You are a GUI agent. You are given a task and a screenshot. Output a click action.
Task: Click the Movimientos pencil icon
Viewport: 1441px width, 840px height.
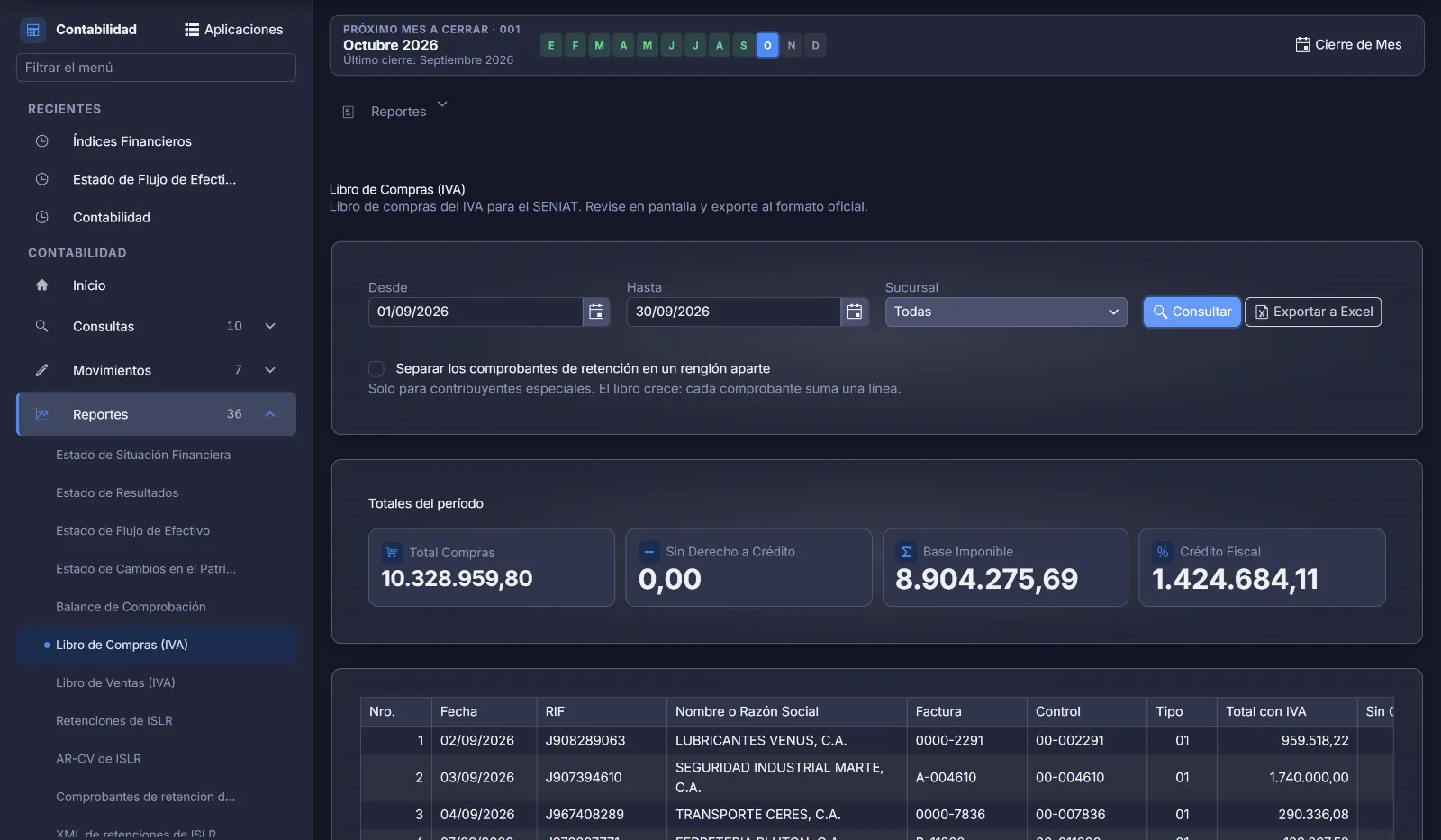(41, 370)
